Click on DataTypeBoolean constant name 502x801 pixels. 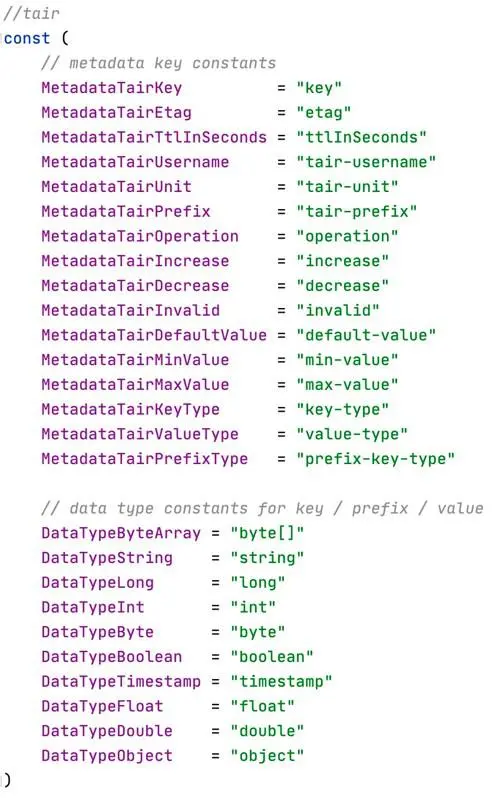(111, 656)
